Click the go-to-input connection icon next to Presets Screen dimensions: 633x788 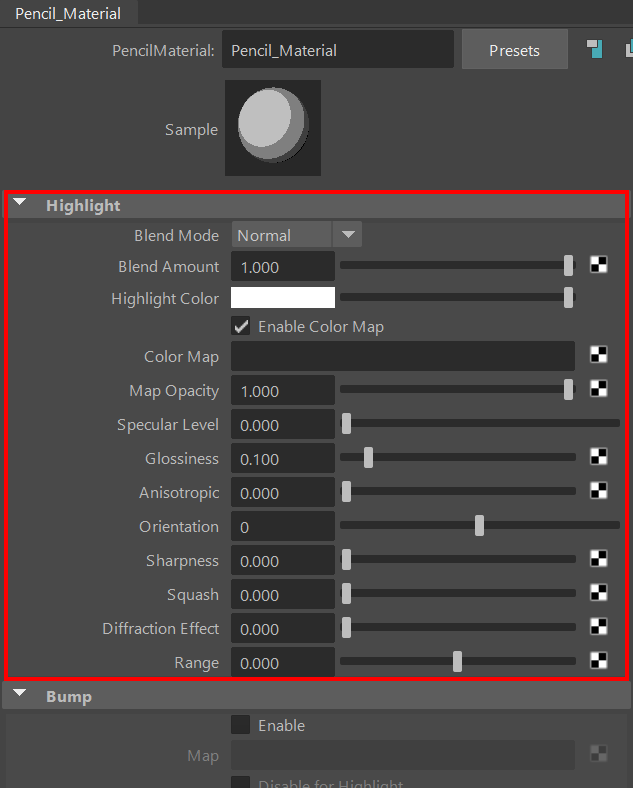[595, 50]
